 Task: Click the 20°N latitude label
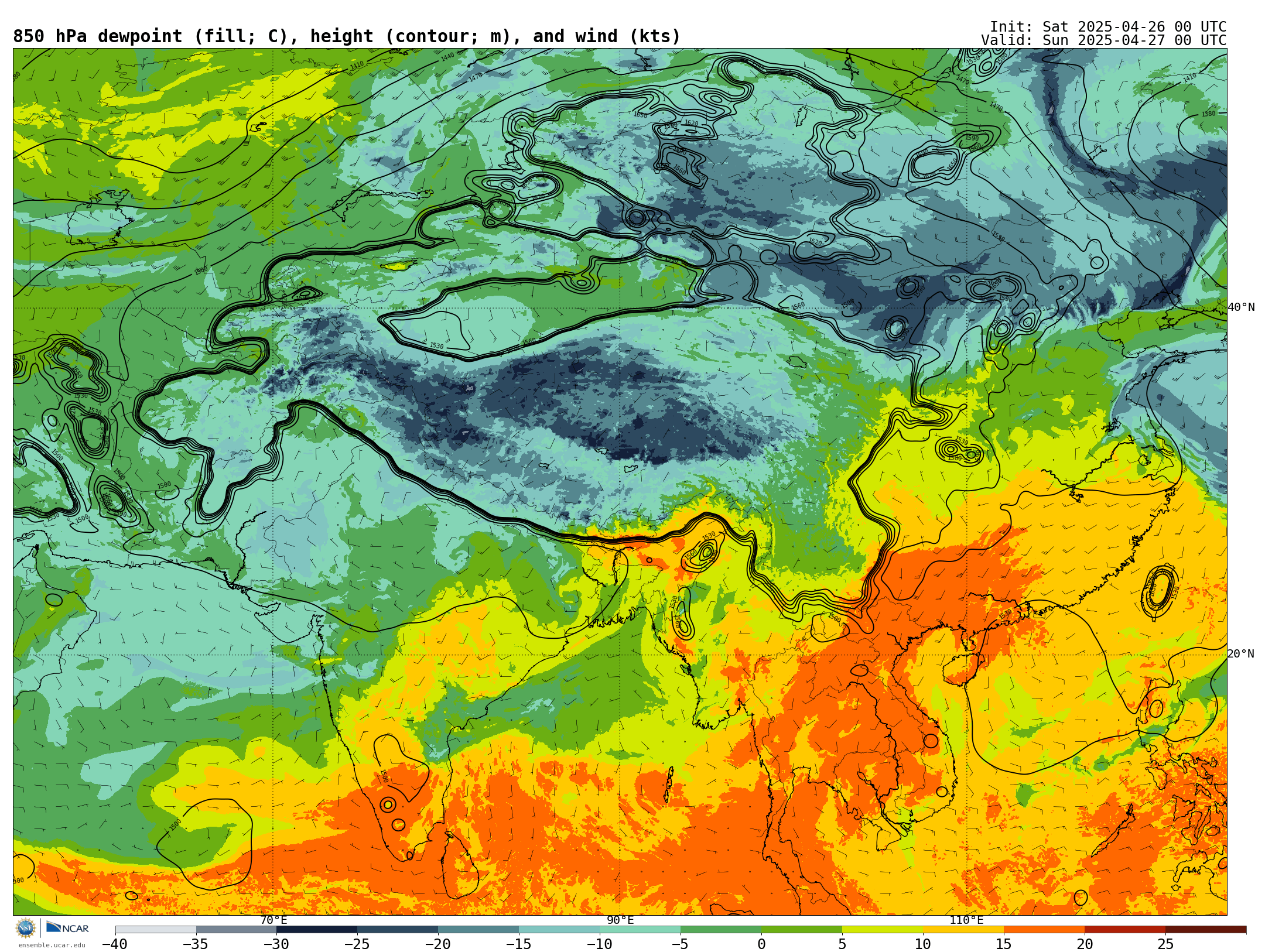click(x=1241, y=654)
